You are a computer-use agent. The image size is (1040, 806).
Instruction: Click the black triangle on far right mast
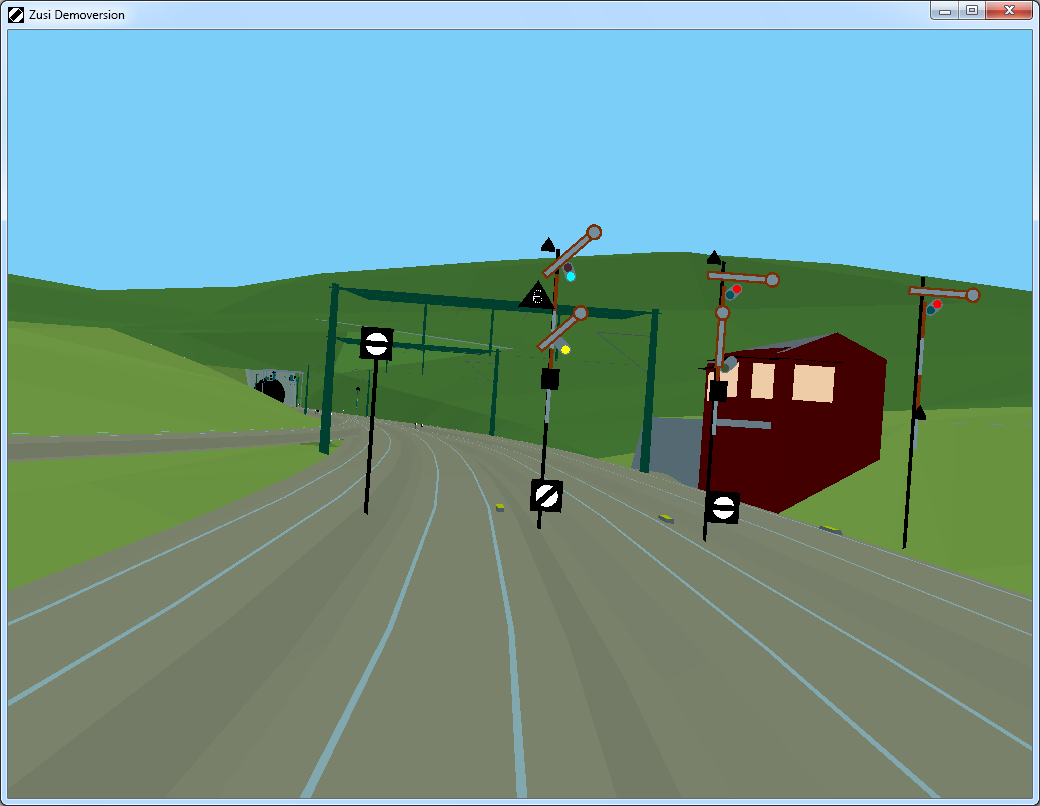(x=919, y=412)
